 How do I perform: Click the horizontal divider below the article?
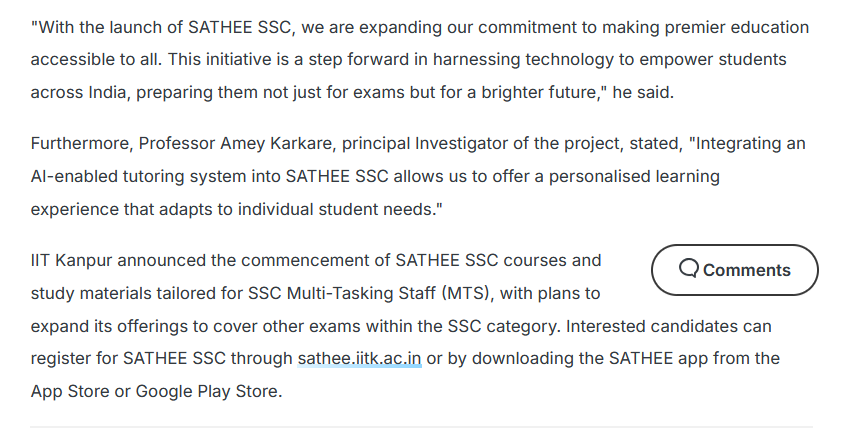pyautogui.click(x=421, y=426)
